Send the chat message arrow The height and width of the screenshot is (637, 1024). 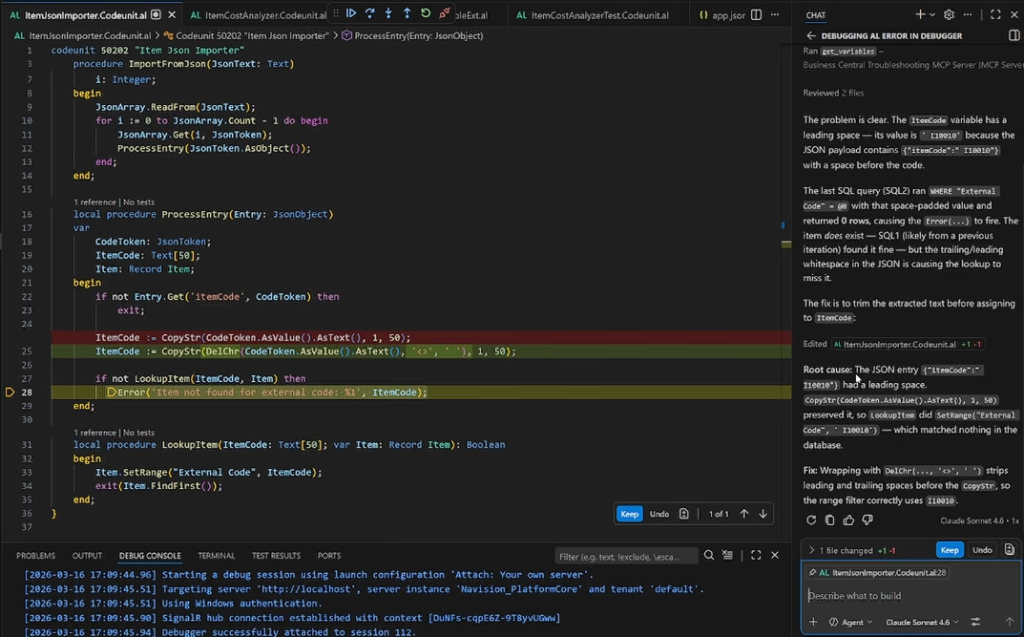click(1009, 622)
